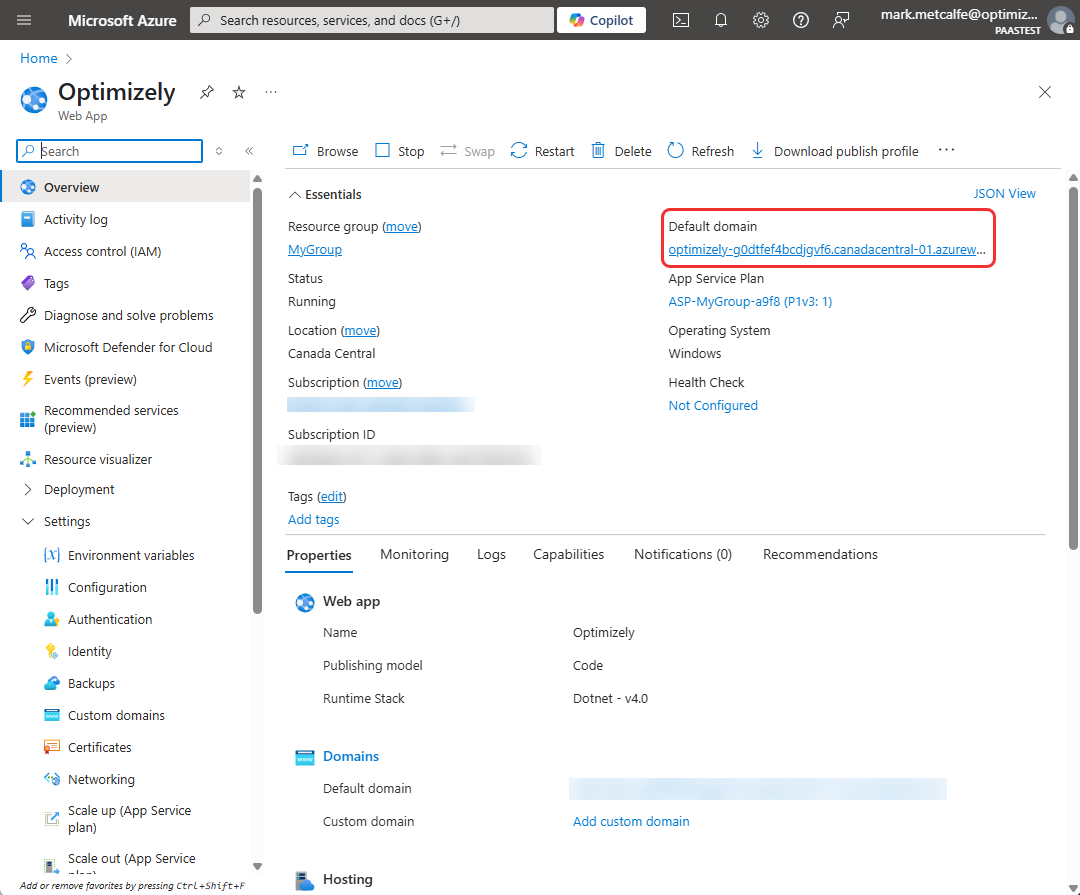The width and height of the screenshot is (1080, 895).
Task: Refresh the overview page
Action: [700, 151]
